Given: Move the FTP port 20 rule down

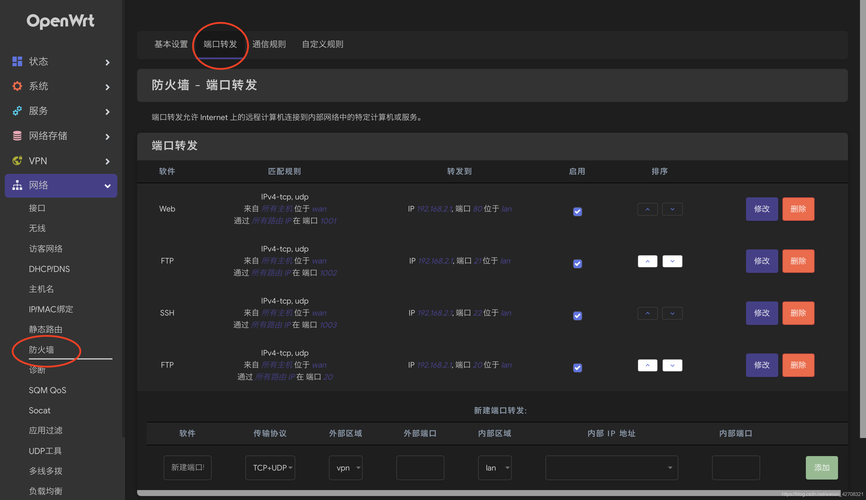Looking at the screenshot, I should [x=672, y=365].
